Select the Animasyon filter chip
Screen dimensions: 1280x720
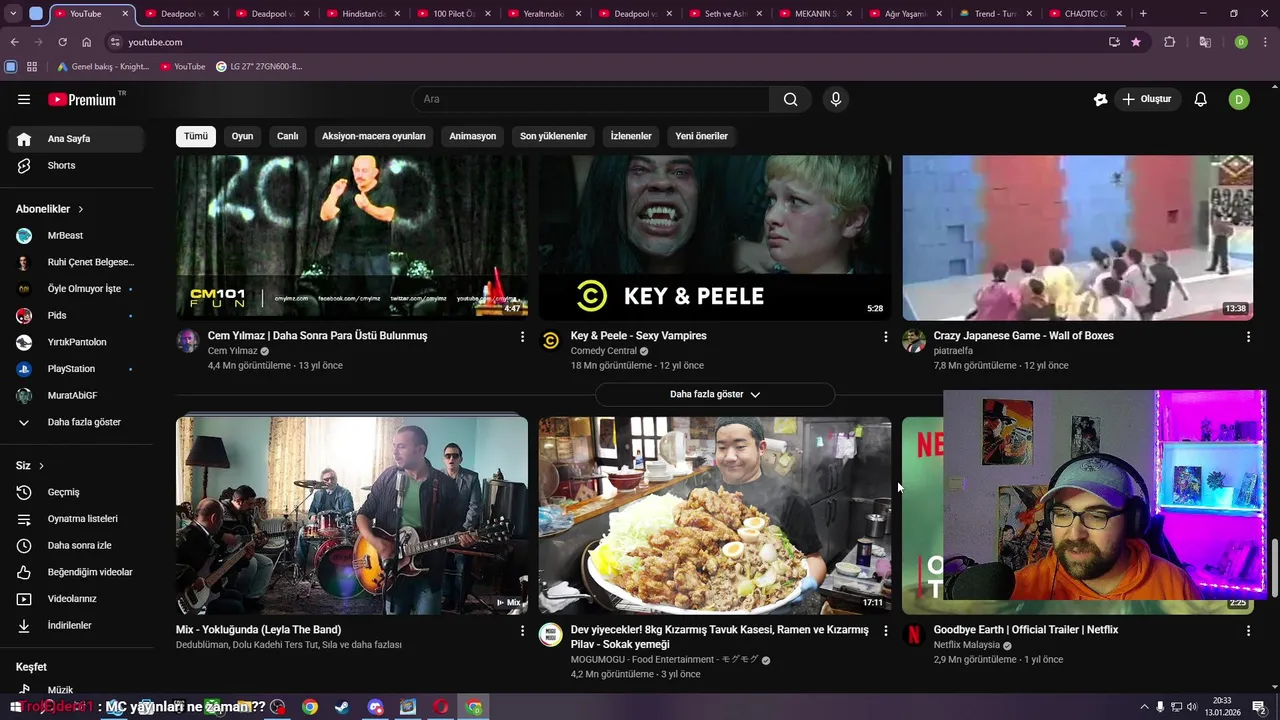(473, 136)
